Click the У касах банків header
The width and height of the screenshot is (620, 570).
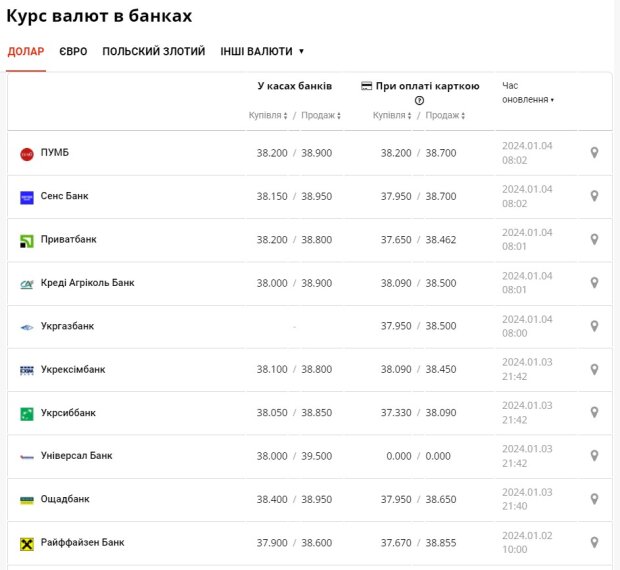click(295, 86)
